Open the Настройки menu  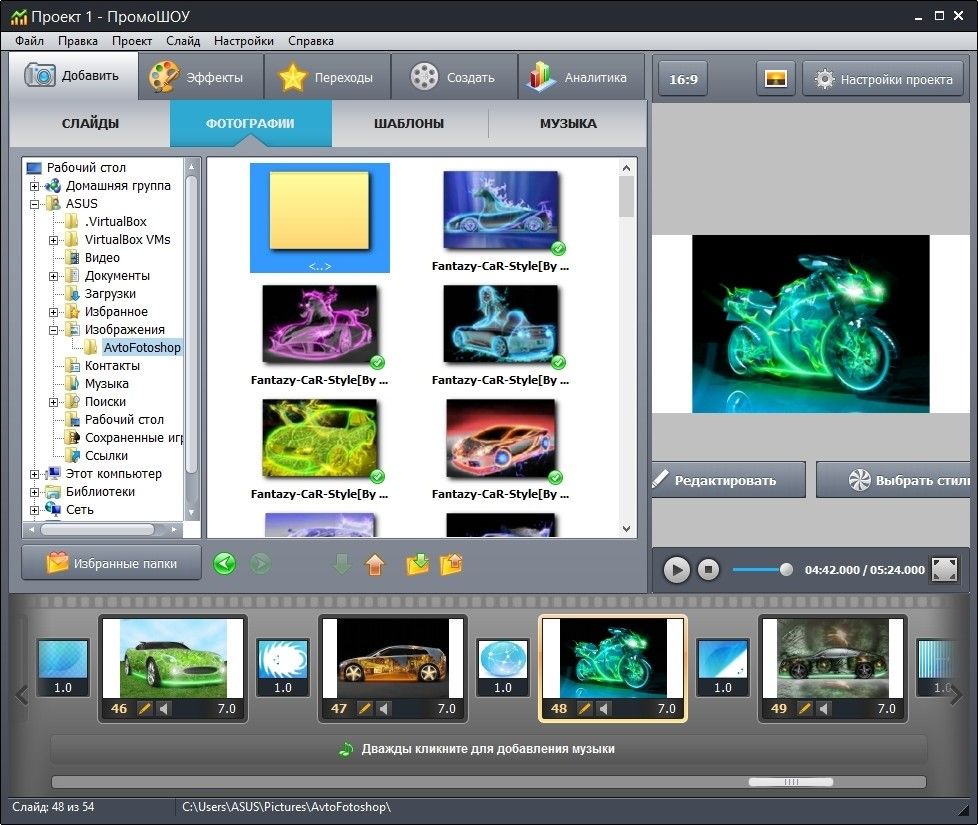tap(243, 41)
